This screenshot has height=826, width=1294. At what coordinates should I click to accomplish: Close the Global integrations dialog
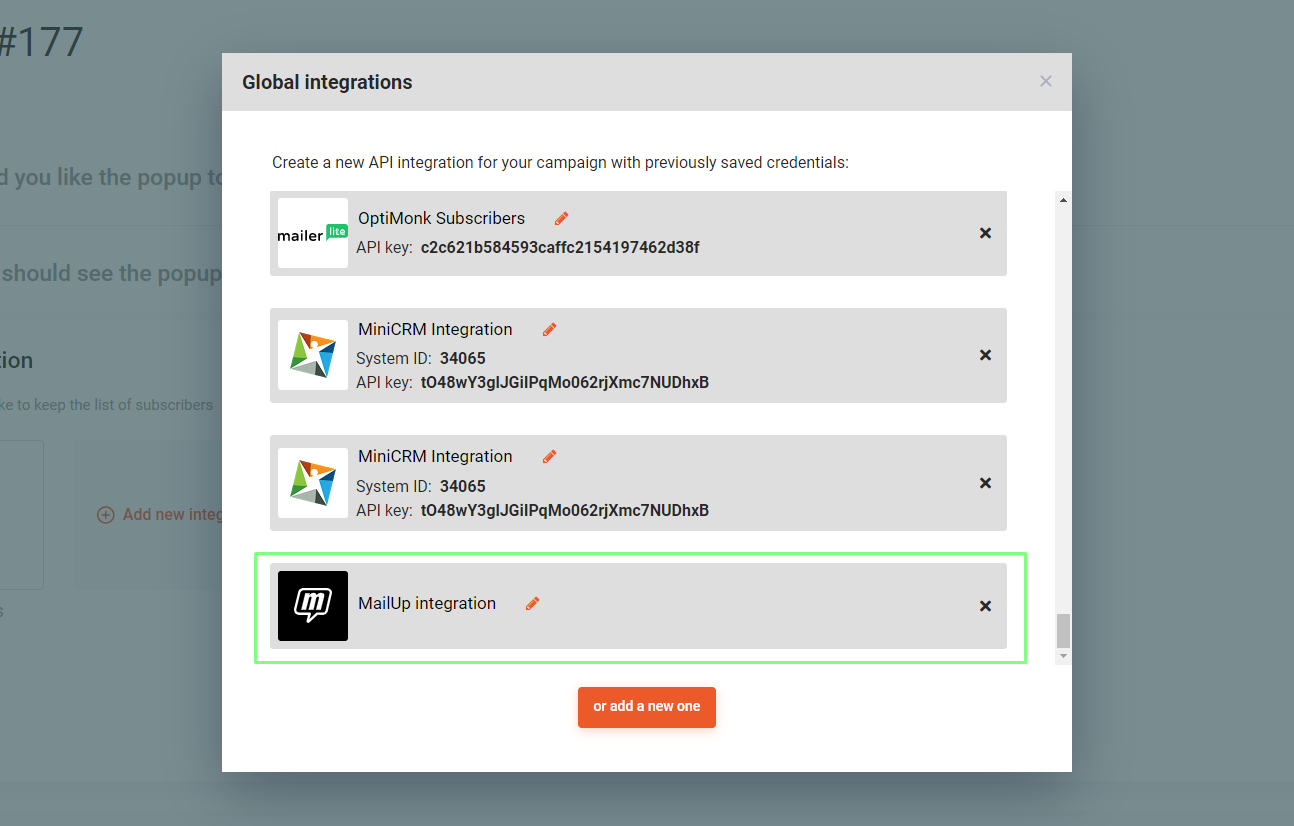point(1046,81)
